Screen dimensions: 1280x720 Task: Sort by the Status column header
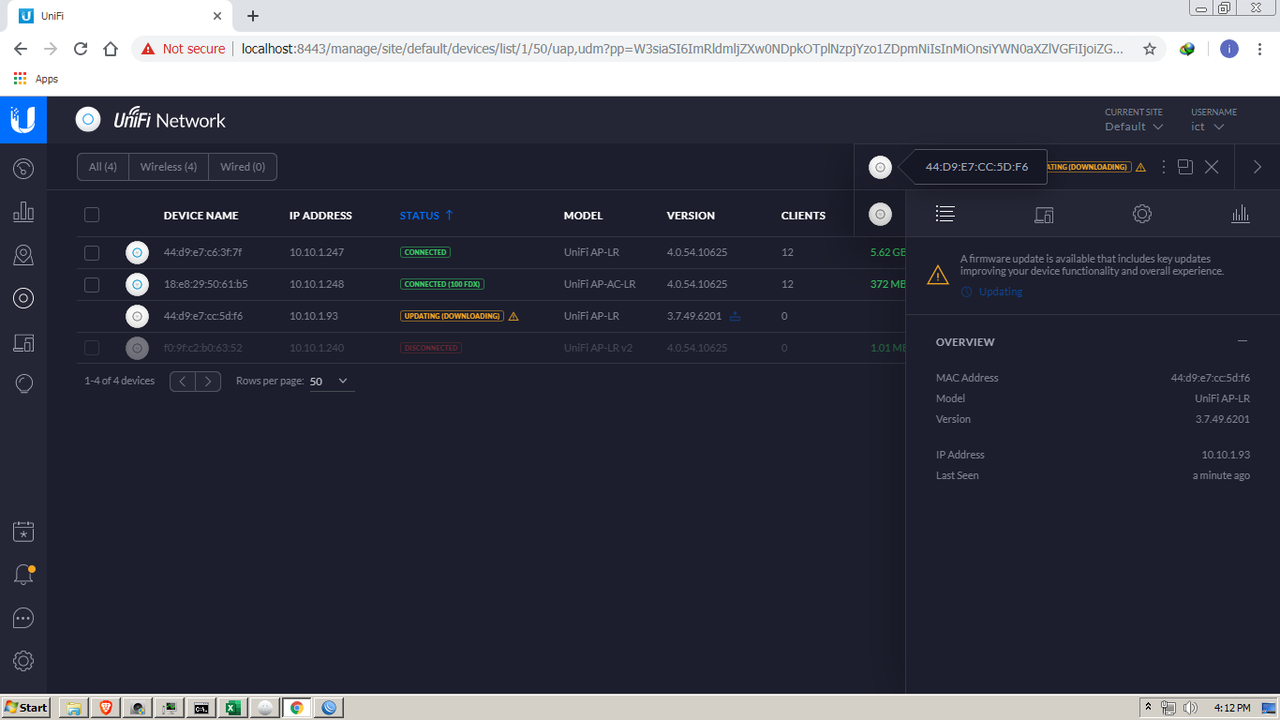pos(426,215)
